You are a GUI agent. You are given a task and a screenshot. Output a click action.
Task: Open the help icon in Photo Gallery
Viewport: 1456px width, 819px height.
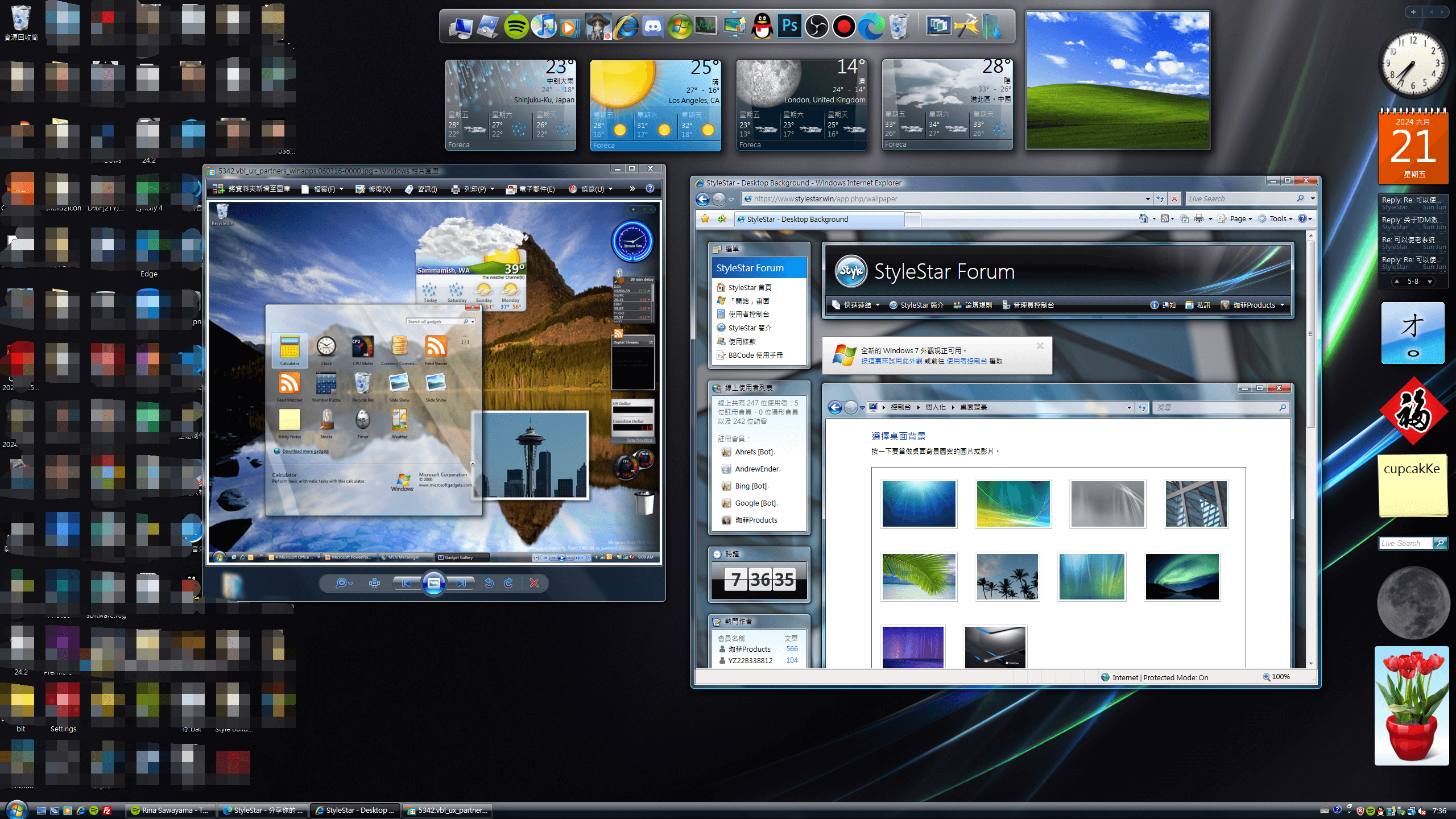(x=650, y=188)
